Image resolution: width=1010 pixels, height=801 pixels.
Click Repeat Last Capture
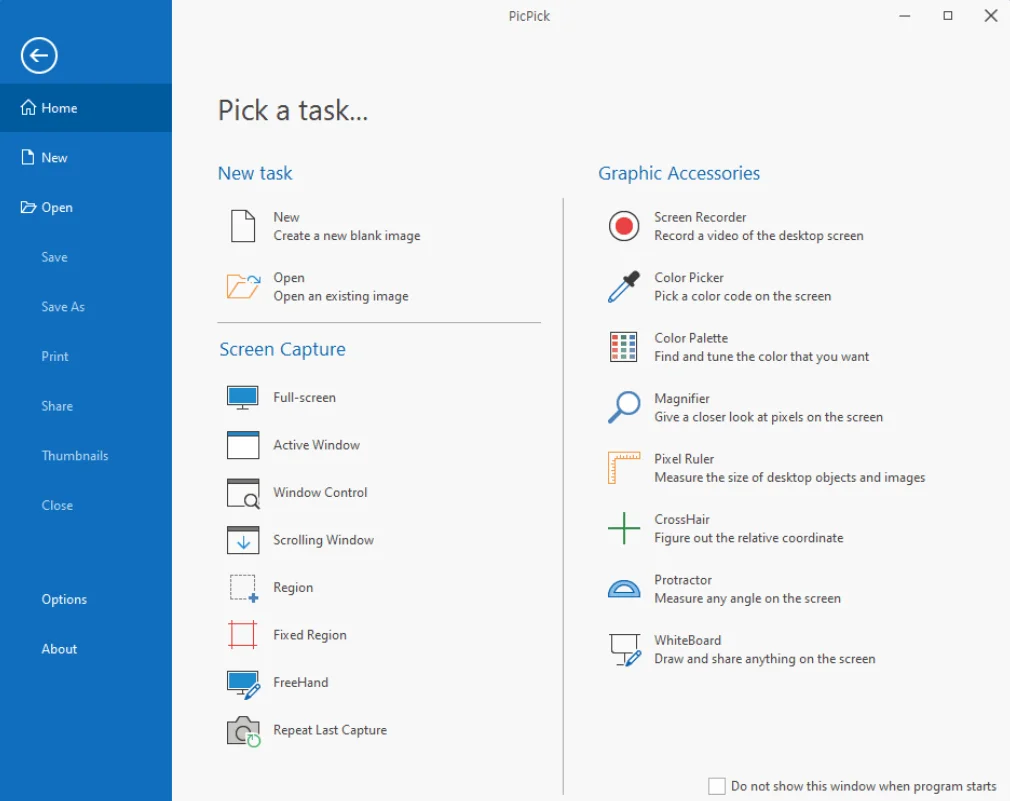coord(307,730)
